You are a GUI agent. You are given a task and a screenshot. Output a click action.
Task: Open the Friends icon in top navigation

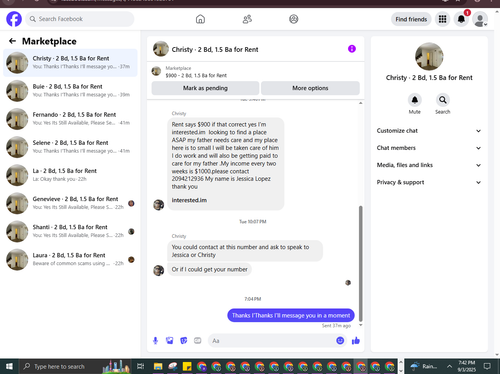247,19
